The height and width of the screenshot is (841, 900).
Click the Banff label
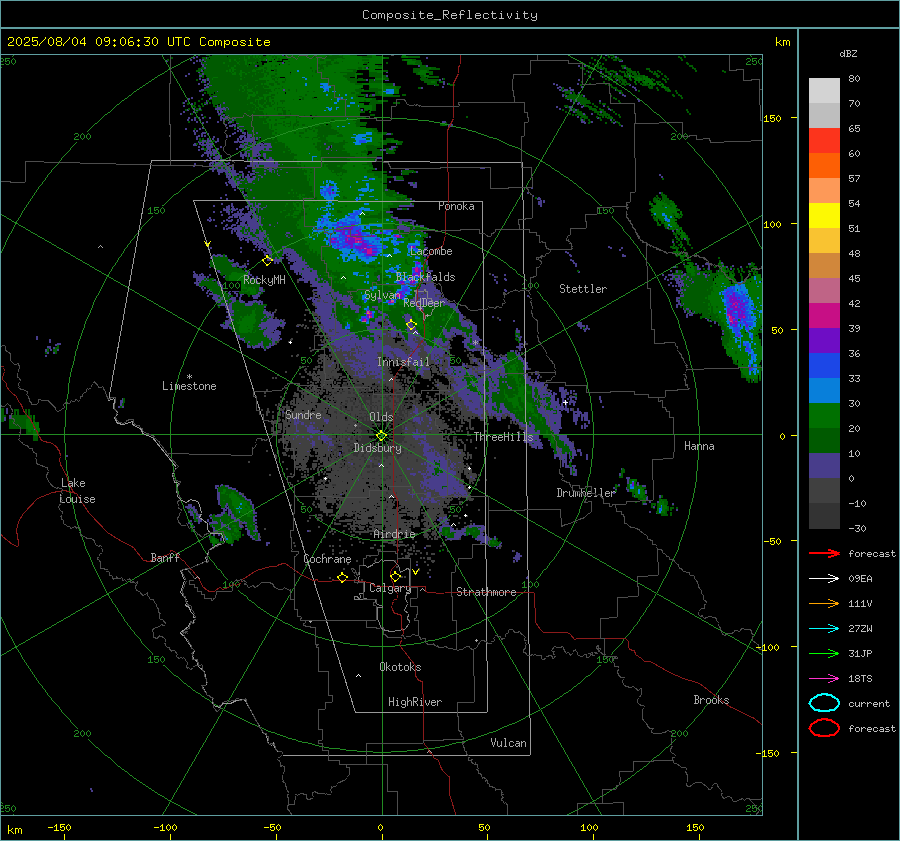(165, 557)
